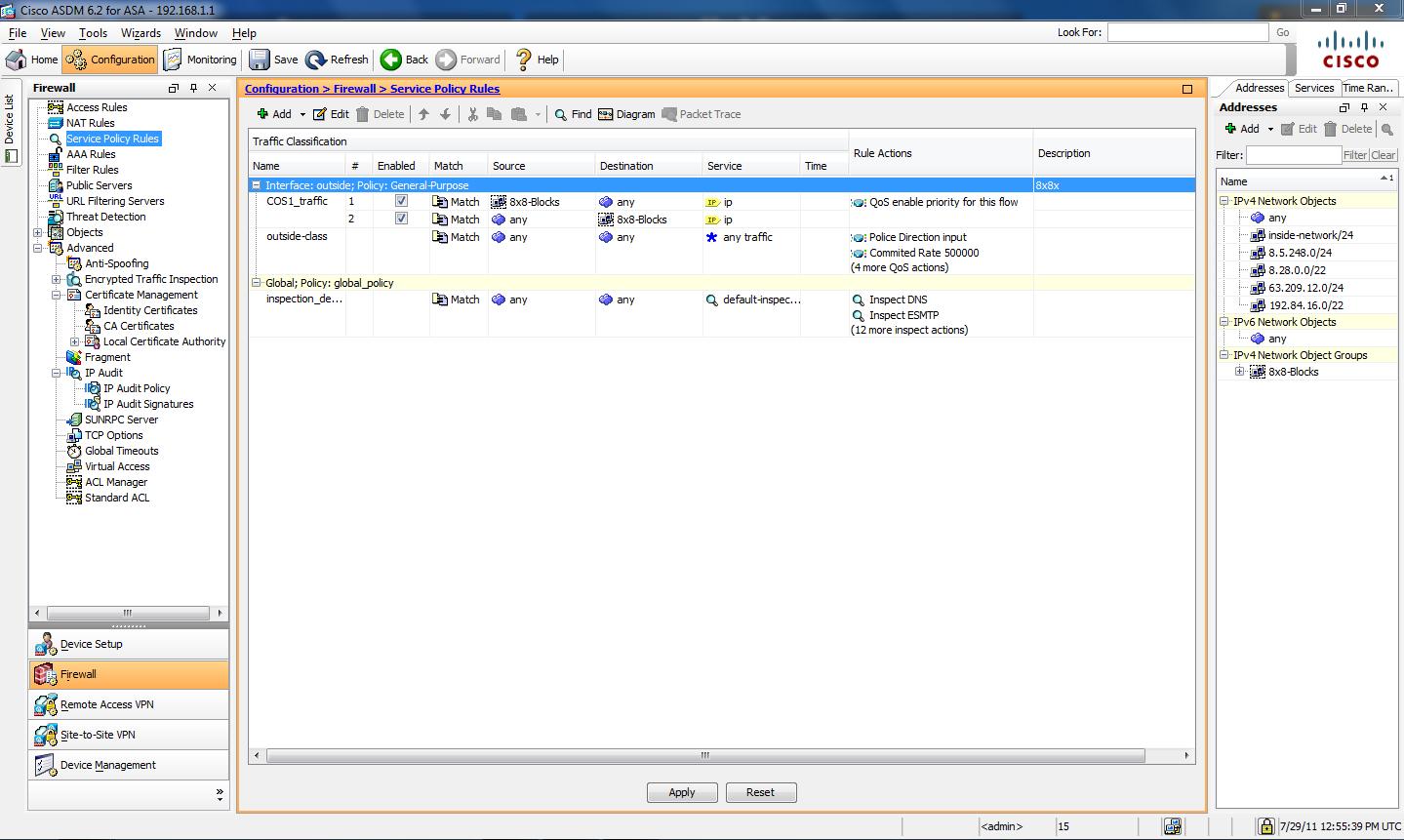Select IP Audit Policy tree item
Screen dimensions: 1404x840
137,388
